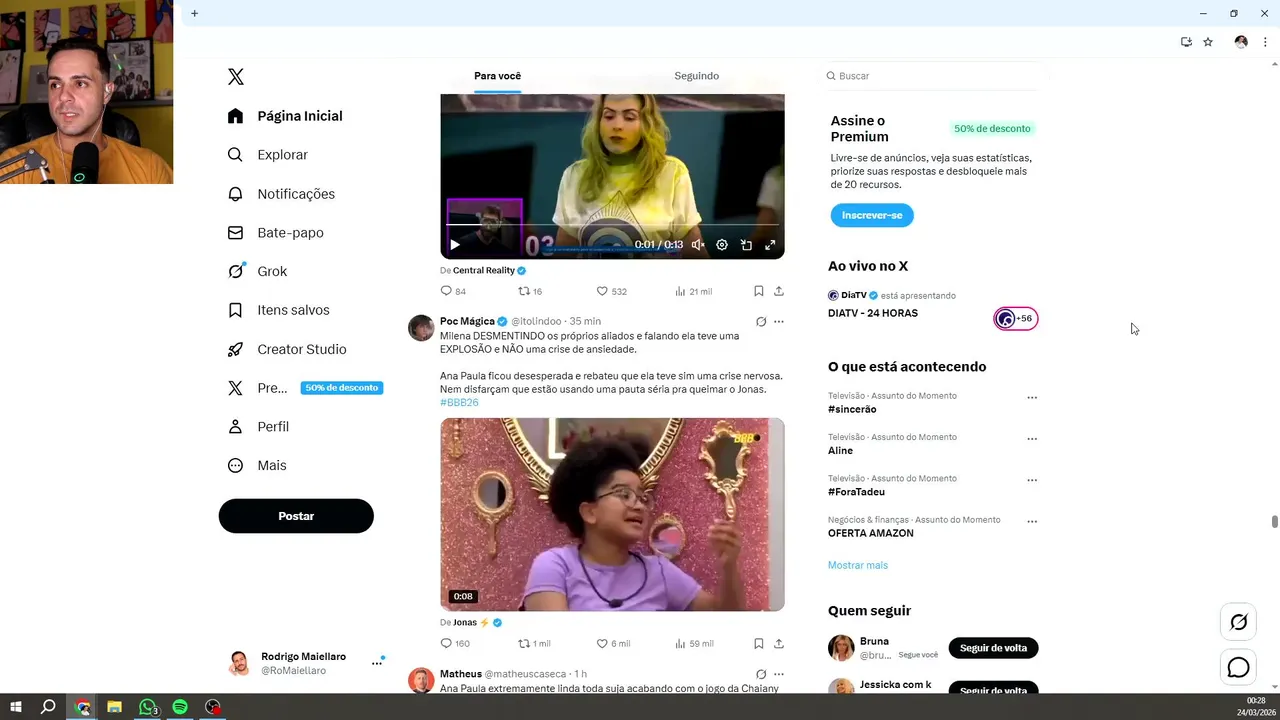The width and height of the screenshot is (1280, 720).
Task: Open options for the #ForaTadeu trend
Action: coord(1032,480)
